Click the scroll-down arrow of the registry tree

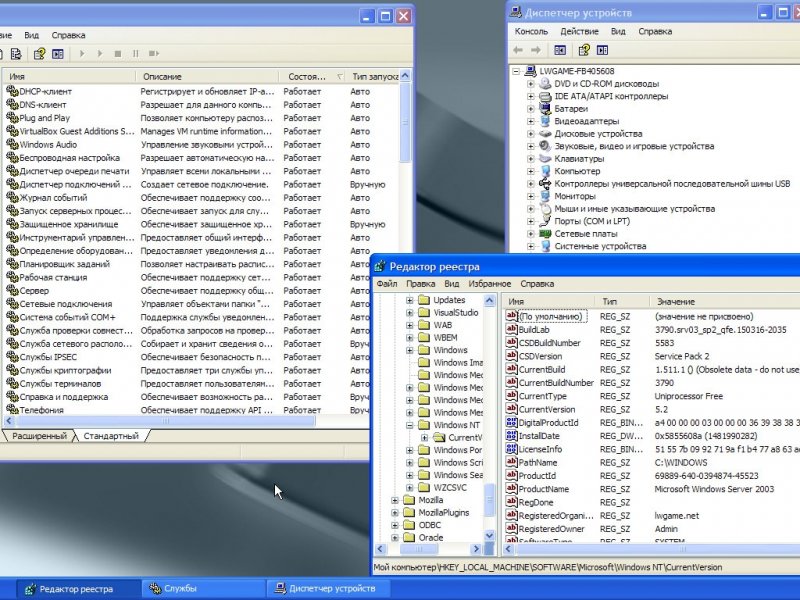[489, 536]
